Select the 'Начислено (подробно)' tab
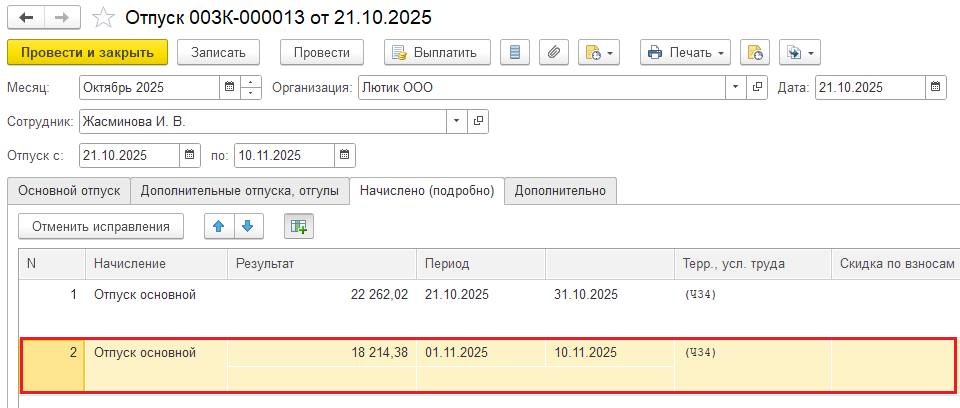This screenshot has height=408, width=960. pos(427,191)
